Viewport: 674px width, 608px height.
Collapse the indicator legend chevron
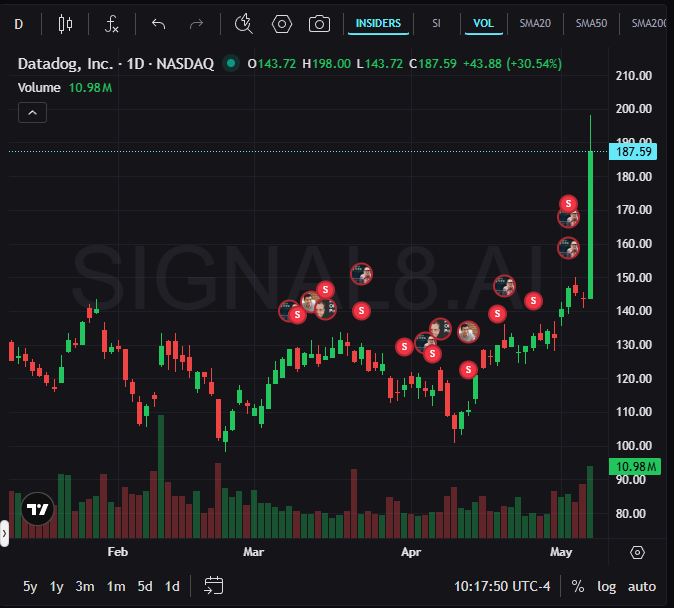click(x=32, y=113)
